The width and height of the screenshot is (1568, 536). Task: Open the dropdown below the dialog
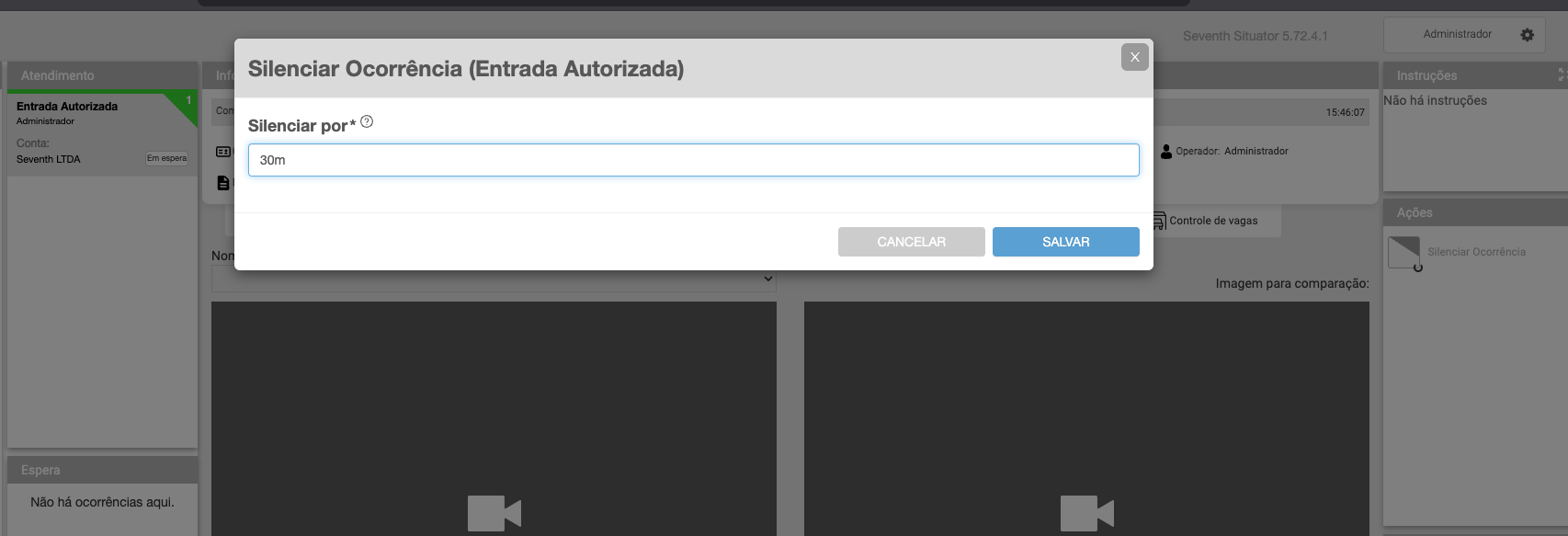click(494, 279)
